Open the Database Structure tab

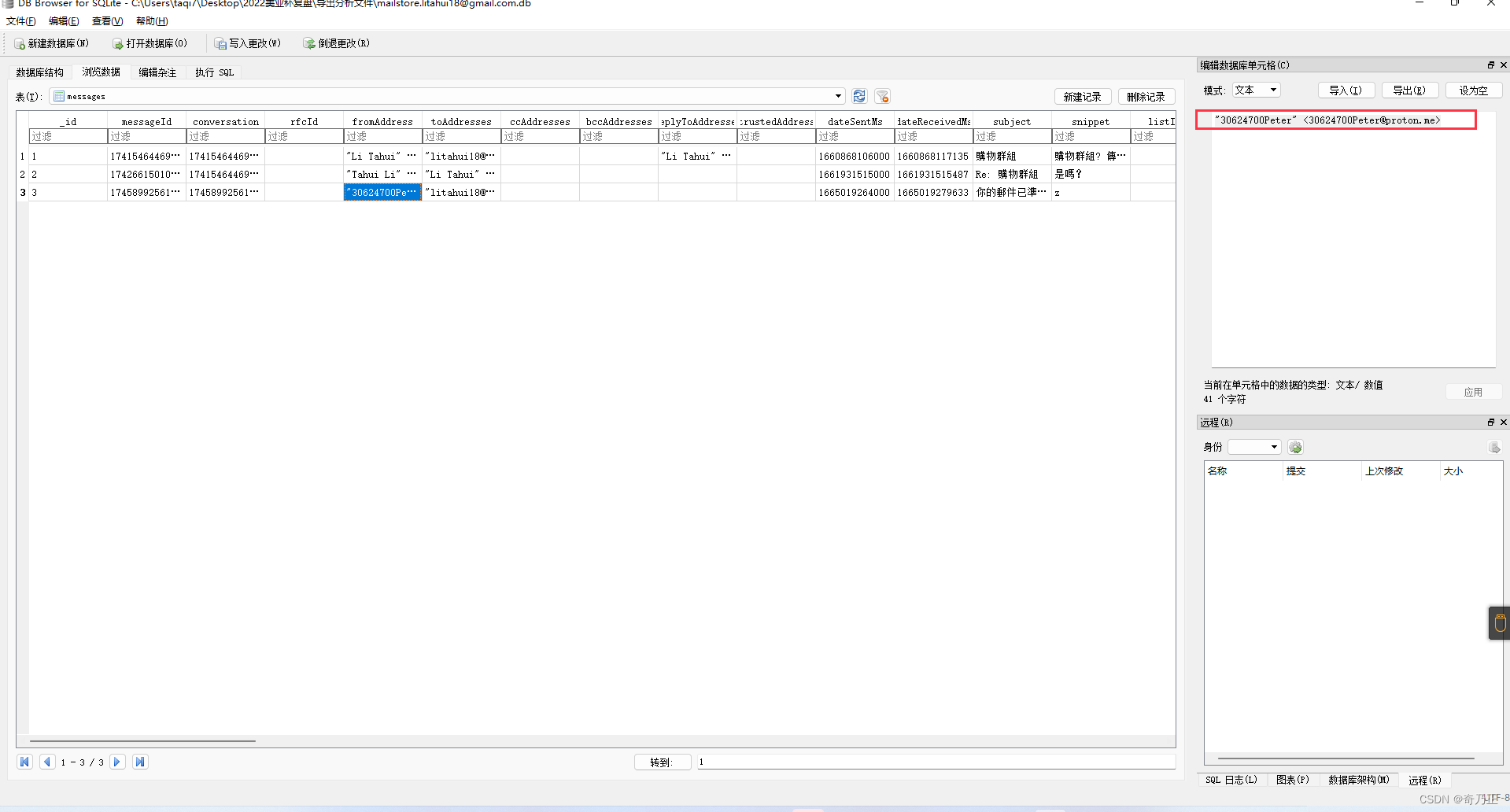pos(40,72)
